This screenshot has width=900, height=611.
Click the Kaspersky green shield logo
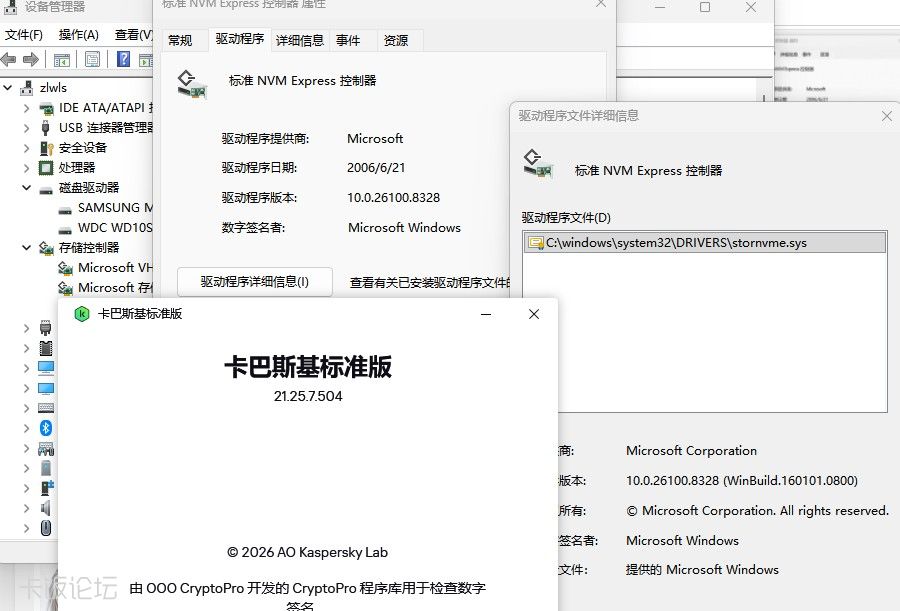pos(82,314)
